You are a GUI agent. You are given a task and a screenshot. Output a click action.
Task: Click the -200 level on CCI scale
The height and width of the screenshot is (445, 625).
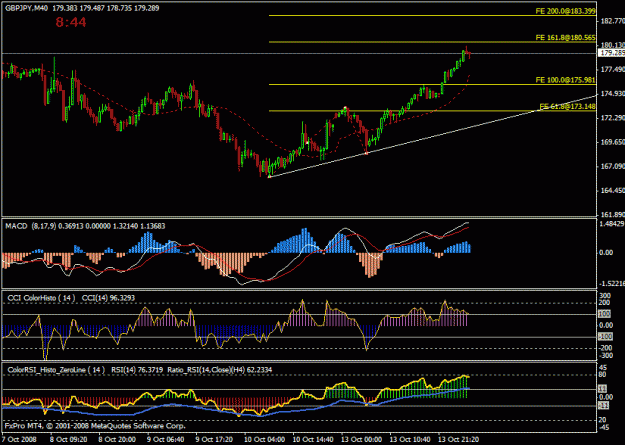607,348
